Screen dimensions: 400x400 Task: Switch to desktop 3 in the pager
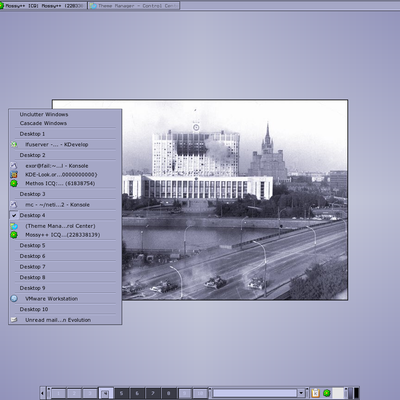pos(90,393)
